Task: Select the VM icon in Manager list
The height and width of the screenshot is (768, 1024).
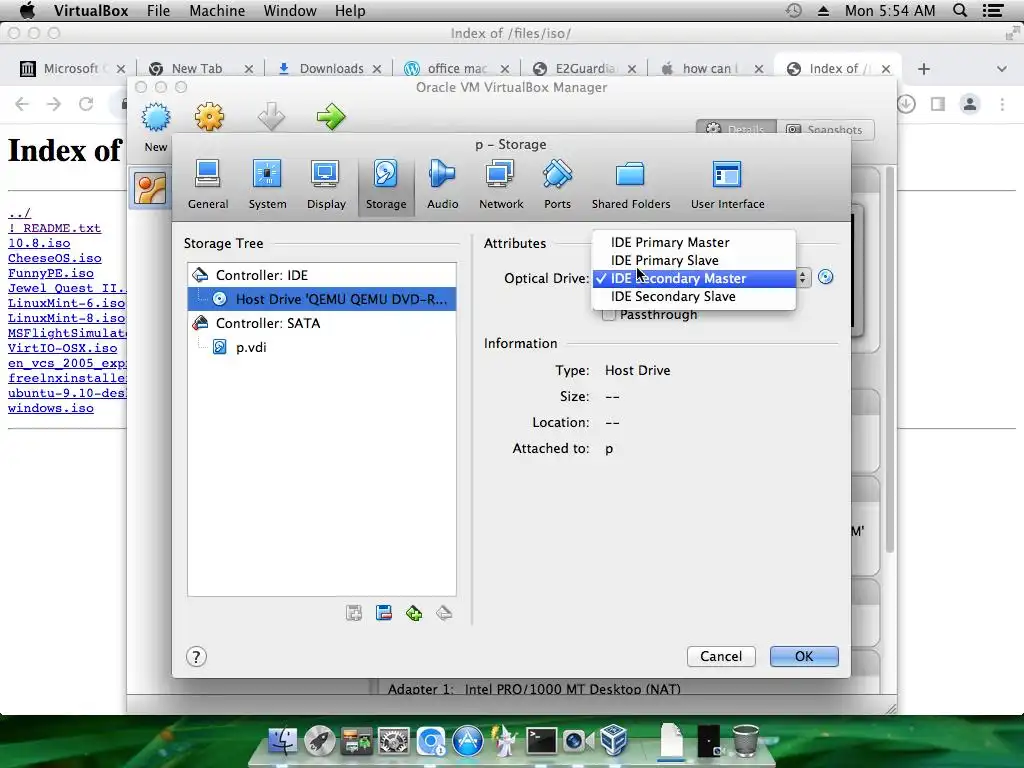Action: point(150,189)
